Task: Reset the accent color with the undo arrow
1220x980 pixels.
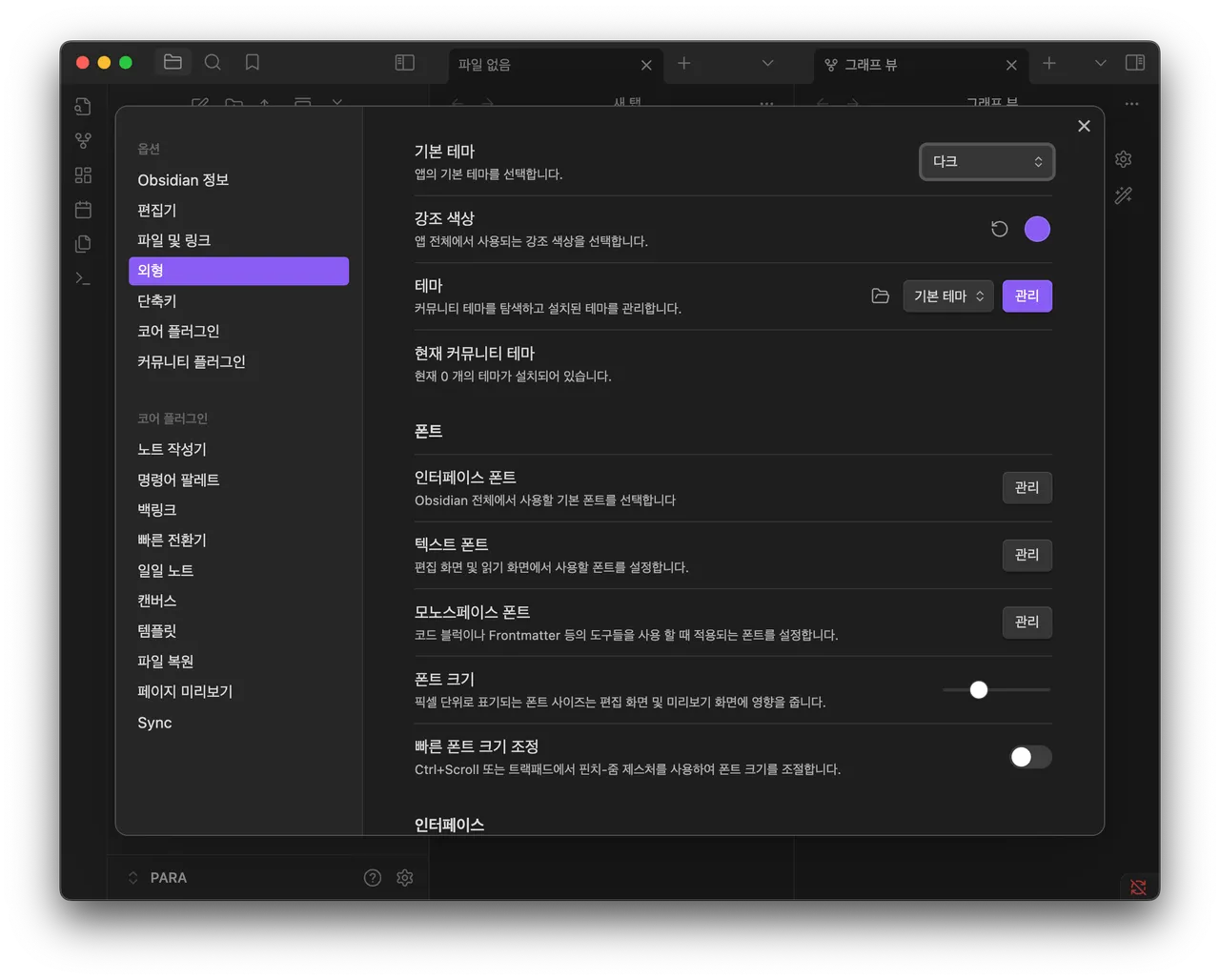Action: point(999,229)
